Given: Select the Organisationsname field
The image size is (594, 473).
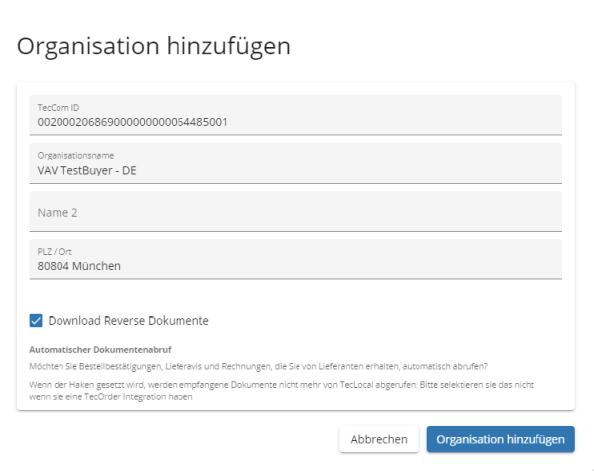Looking at the screenshot, I should click(x=295, y=163).
